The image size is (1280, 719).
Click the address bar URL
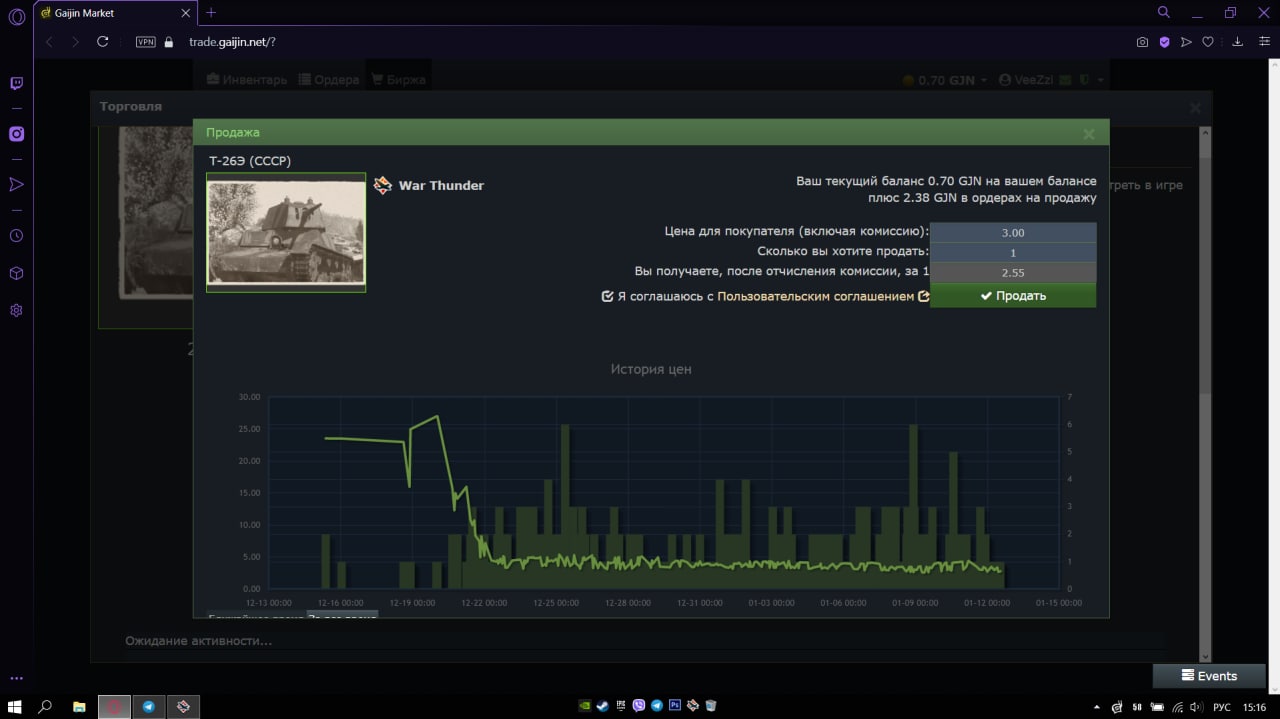click(231, 42)
